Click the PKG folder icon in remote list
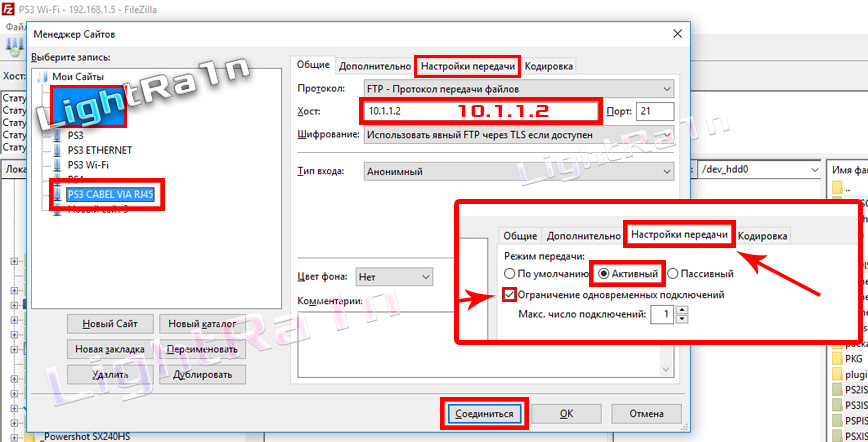868x442 pixels. (836, 359)
